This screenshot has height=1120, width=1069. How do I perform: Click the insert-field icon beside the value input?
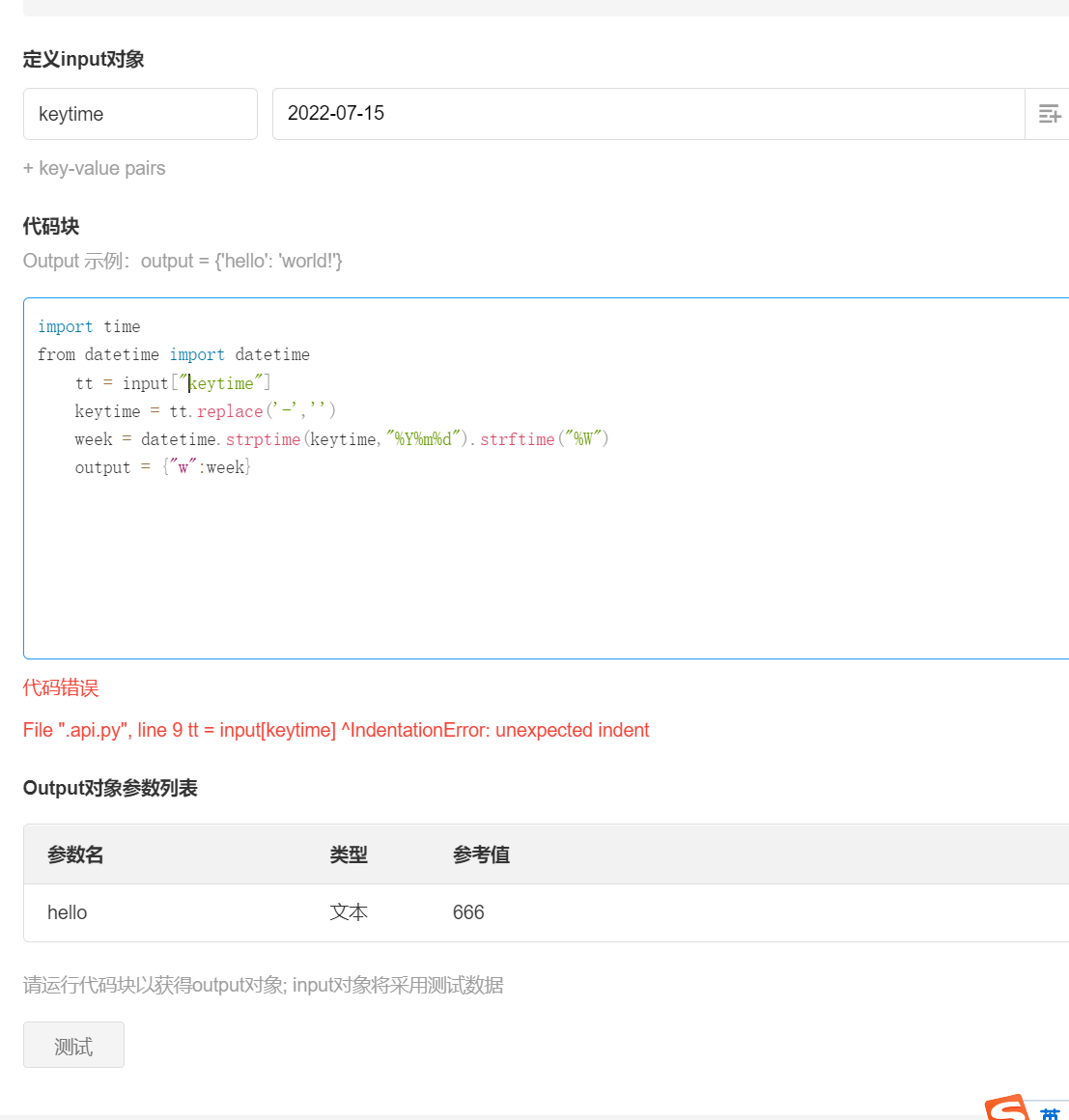point(1049,114)
